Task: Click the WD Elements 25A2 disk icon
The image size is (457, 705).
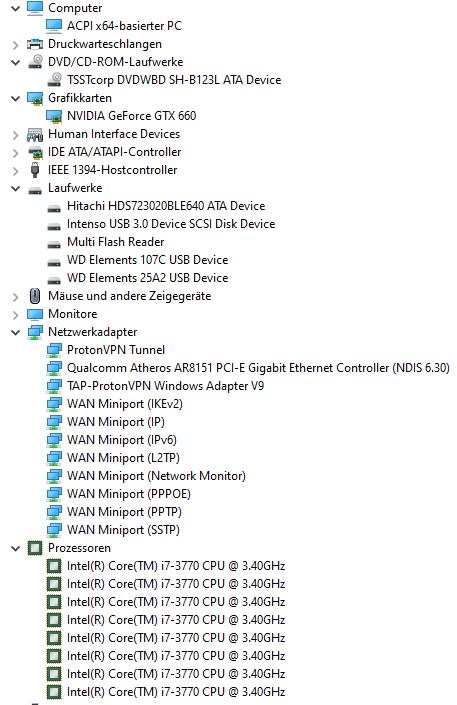Action: click(54, 280)
